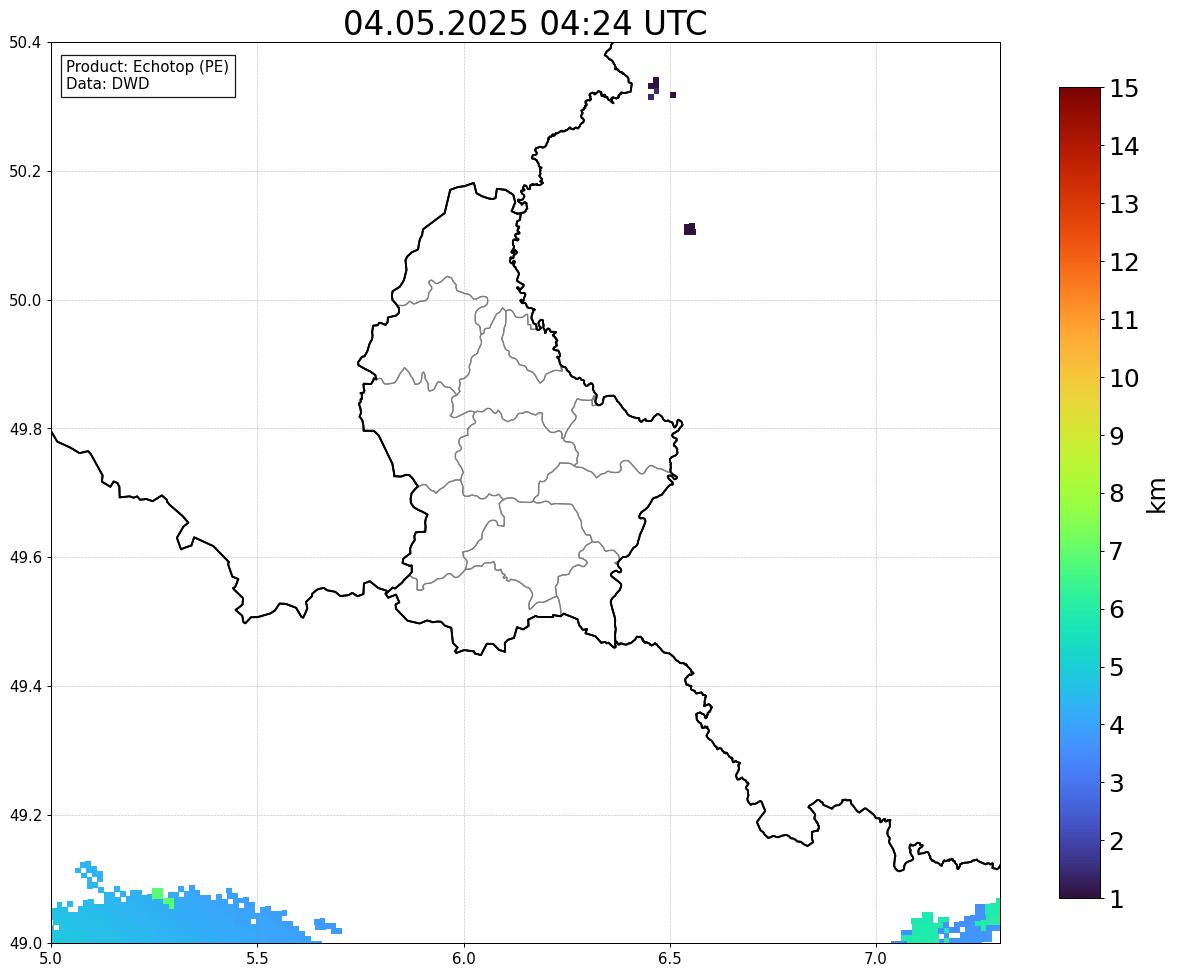Click the 'Product: Echotop (PE)' legend text

coord(147,67)
